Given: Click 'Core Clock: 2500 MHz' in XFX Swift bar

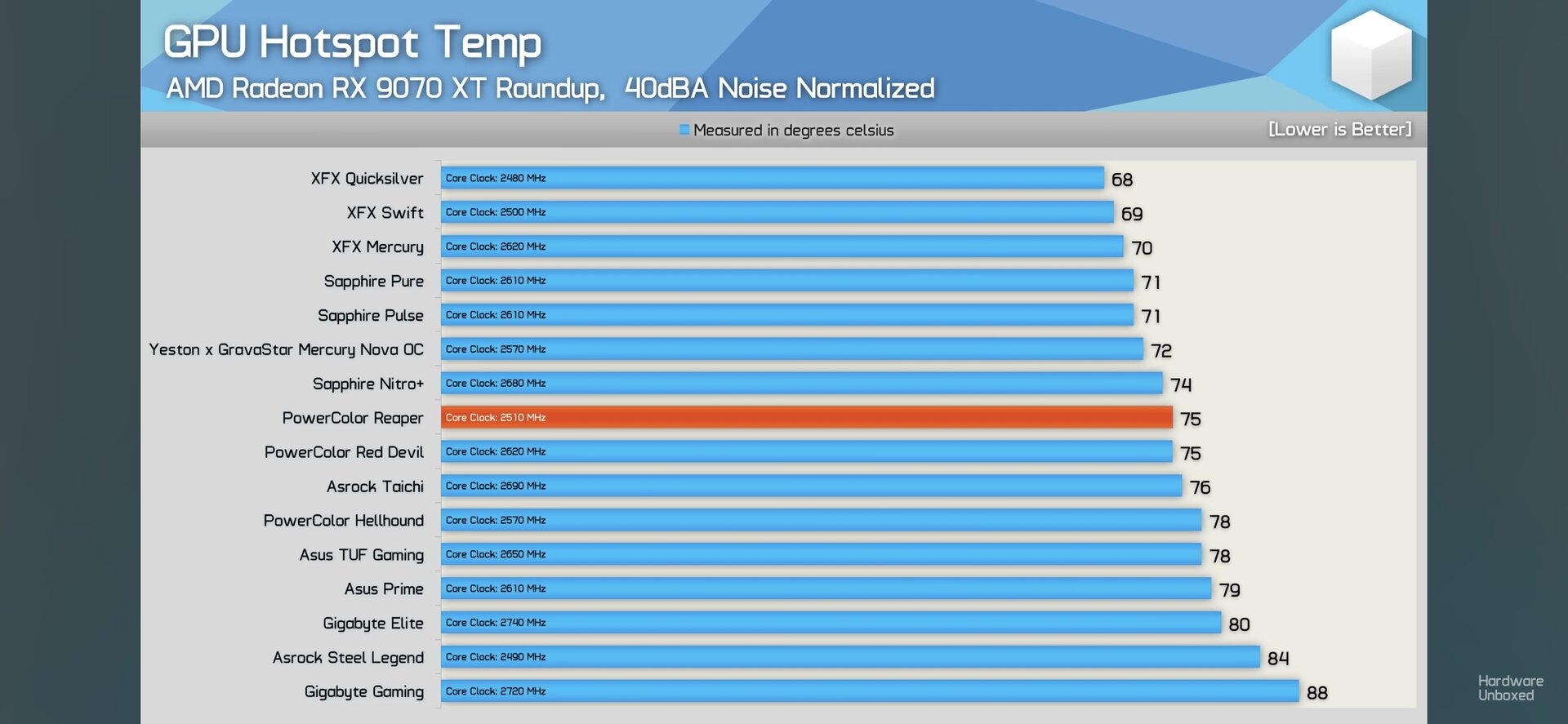Looking at the screenshot, I should (x=496, y=212).
